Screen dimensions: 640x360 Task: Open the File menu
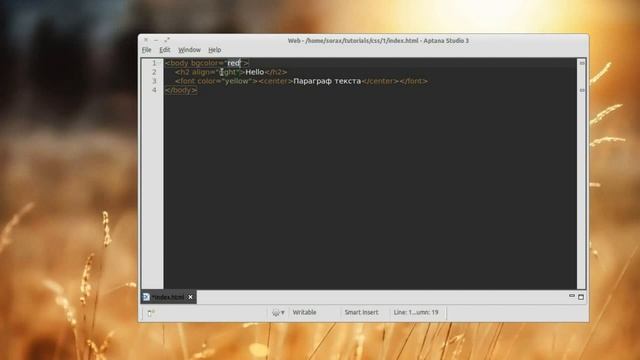point(147,50)
